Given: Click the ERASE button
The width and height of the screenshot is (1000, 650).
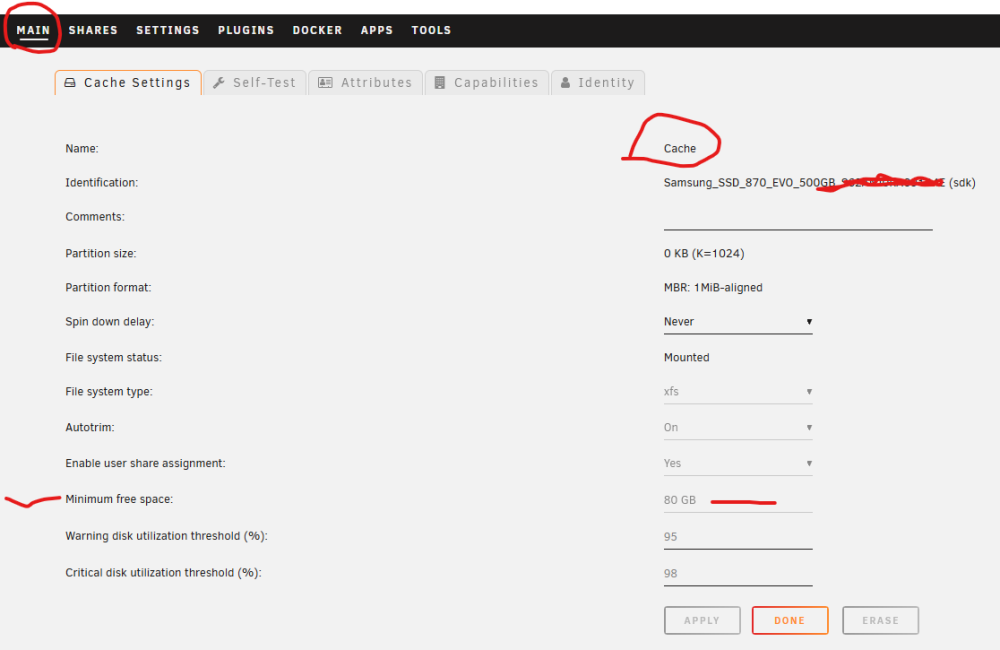Looking at the screenshot, I should point(881,621).
